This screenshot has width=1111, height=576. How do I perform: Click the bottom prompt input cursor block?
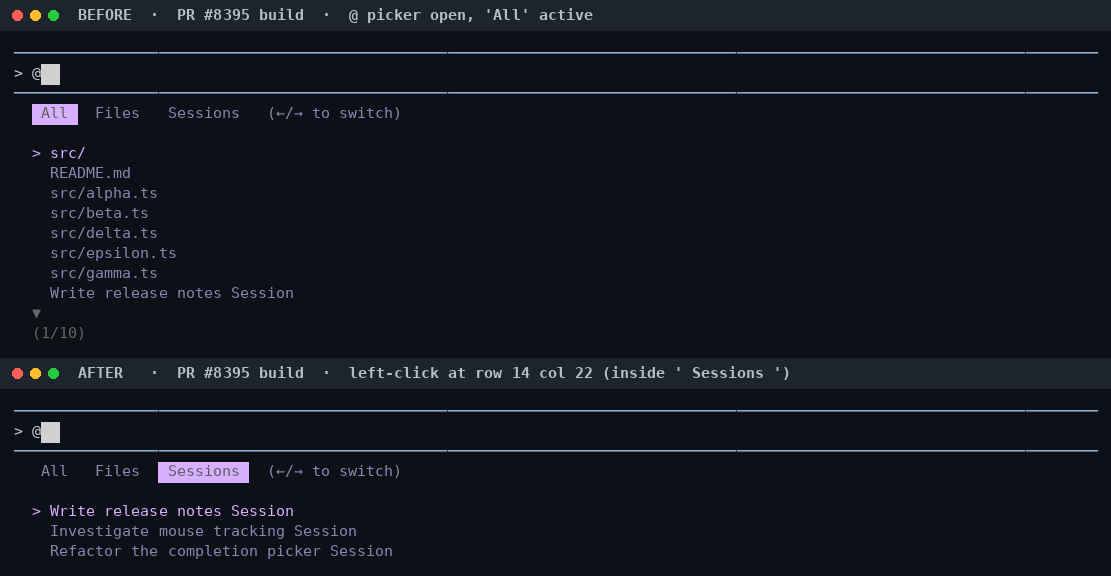pos(50,432)
